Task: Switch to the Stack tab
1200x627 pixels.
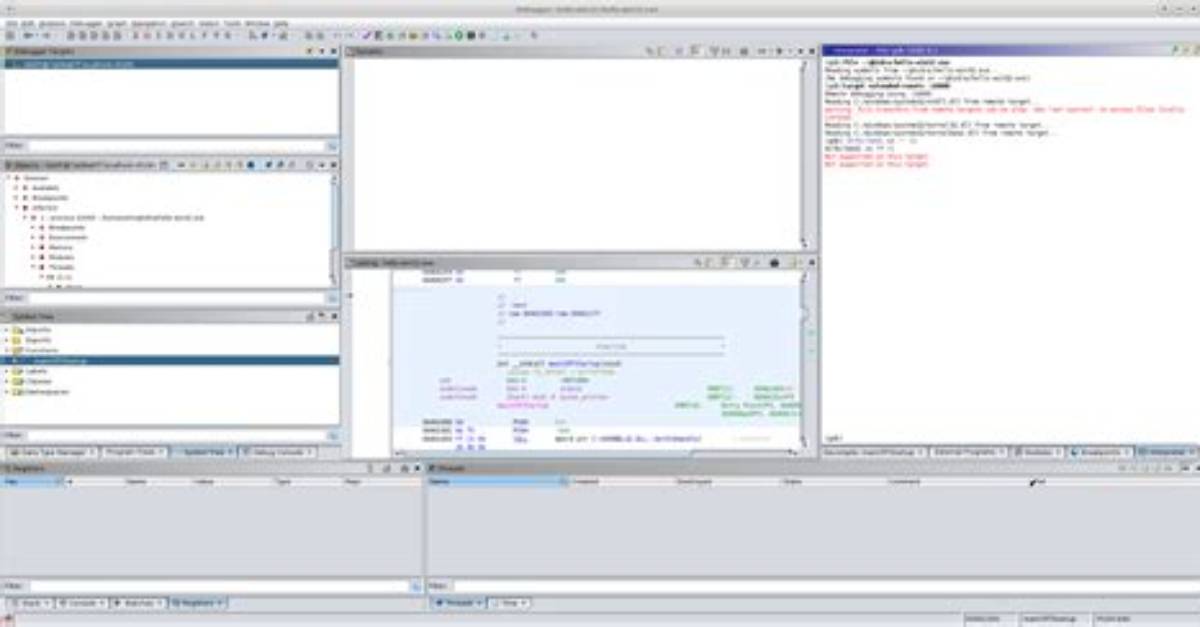Action: 29,603
